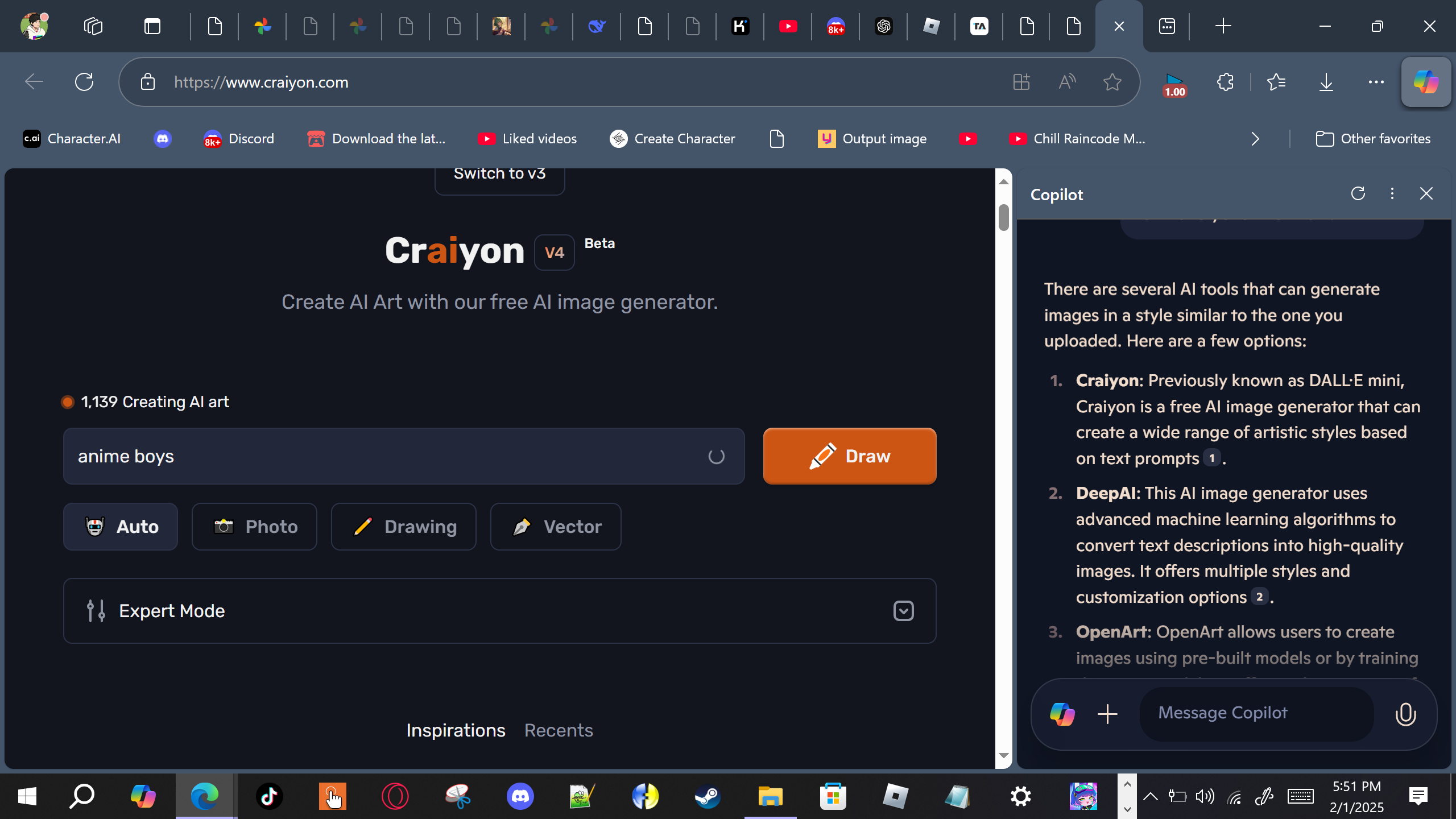Choose the Vector style option
This screenshot has height=819, width=1456.
[x=555, y=527]
